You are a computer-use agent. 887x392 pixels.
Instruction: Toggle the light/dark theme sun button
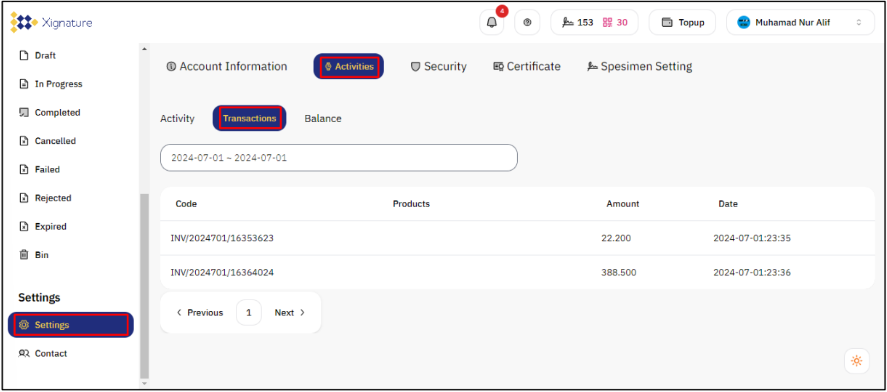pos(856,361)
